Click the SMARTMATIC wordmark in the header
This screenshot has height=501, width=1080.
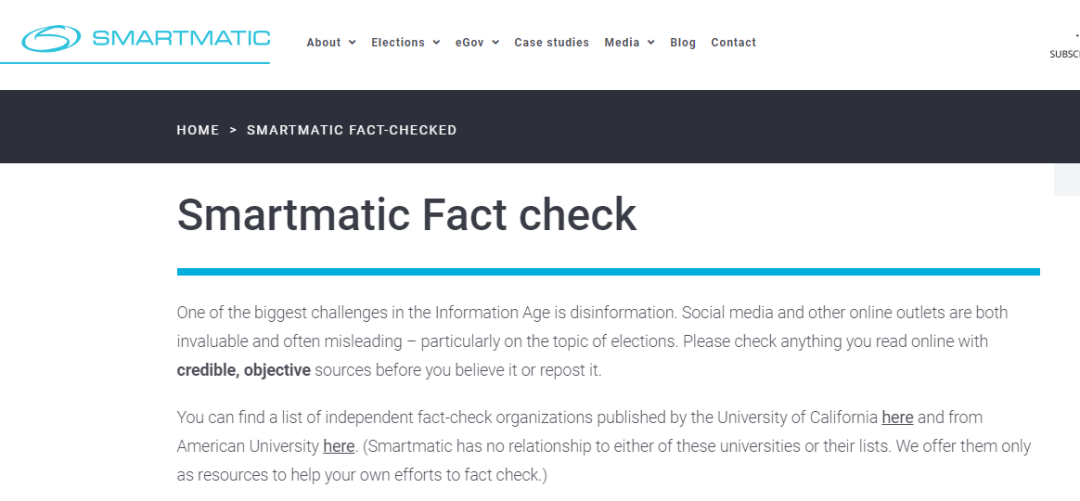181,38
